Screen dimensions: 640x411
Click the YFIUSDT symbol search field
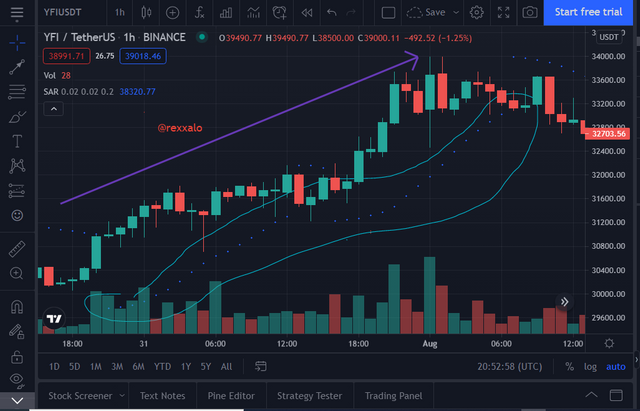(62, 12)
